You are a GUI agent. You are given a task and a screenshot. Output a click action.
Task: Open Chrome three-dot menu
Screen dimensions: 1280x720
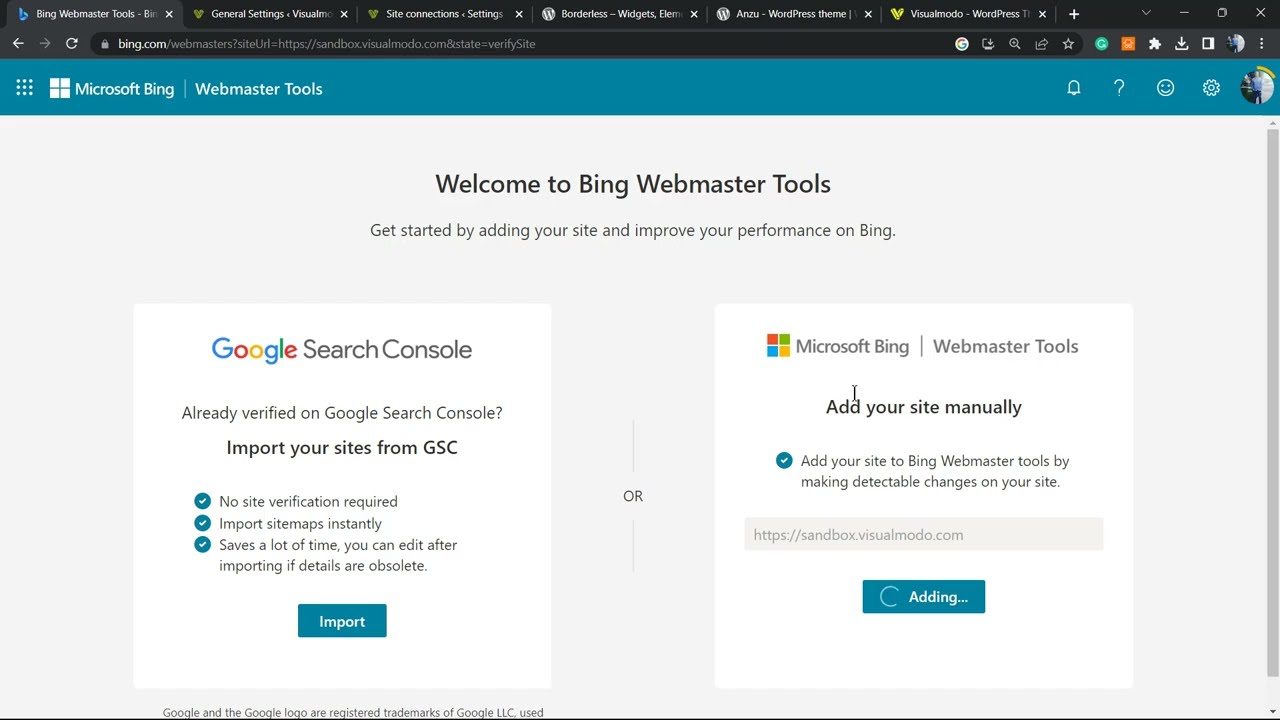1262,44
